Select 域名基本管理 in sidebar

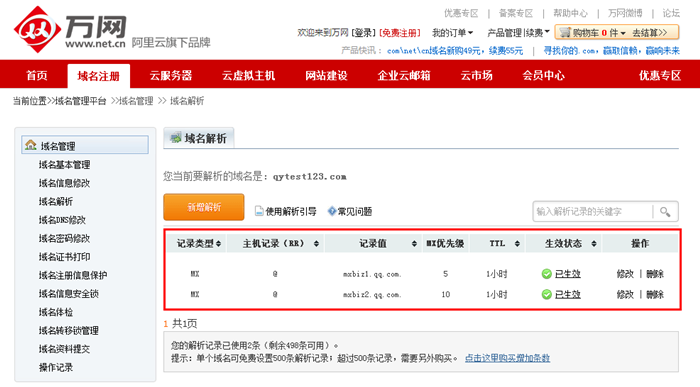click(64, 165)
